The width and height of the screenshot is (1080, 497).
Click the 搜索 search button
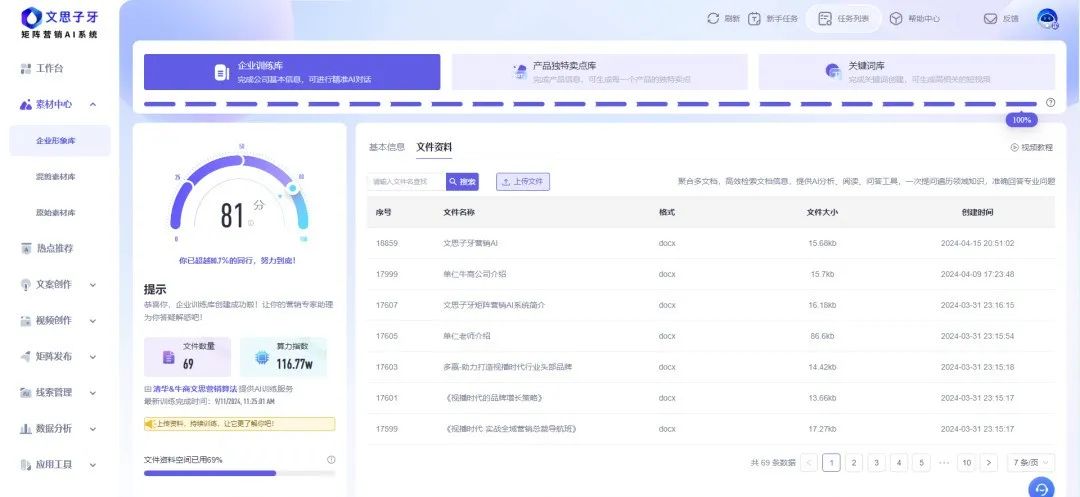coord(462,182)
